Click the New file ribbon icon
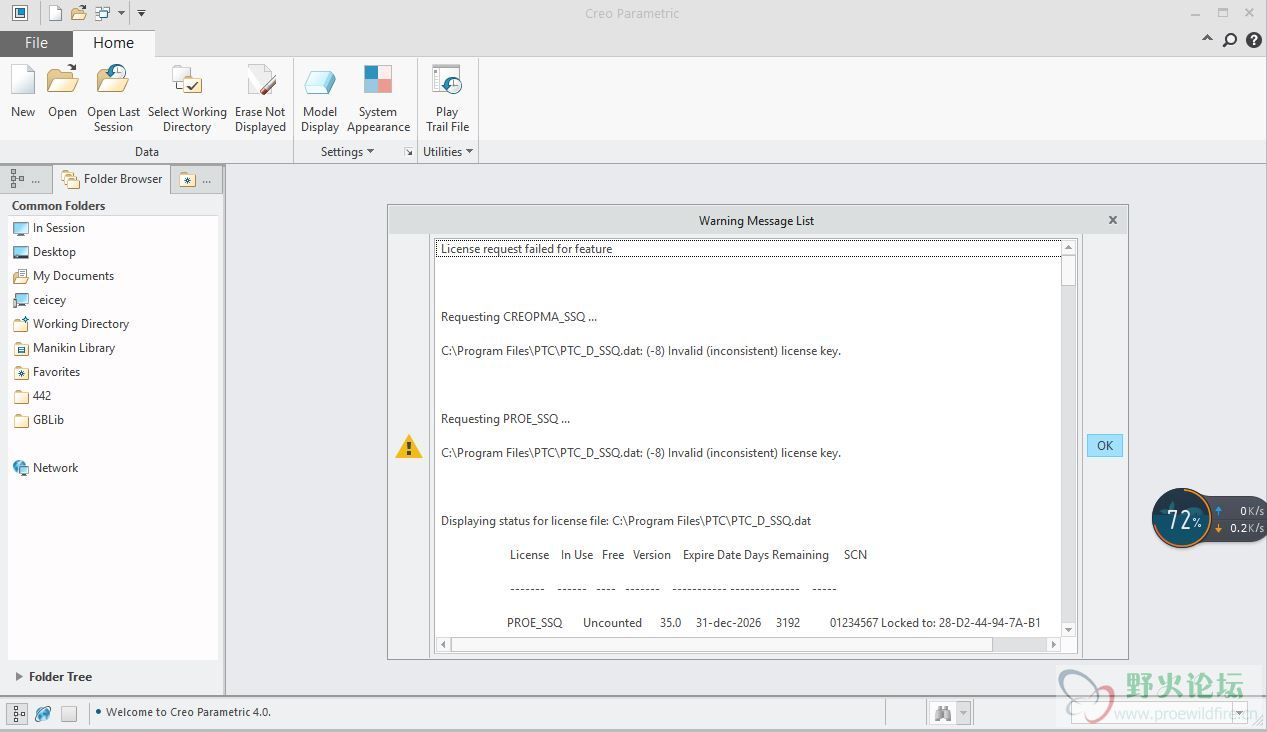1267x732 pixels. click(x=23, y=81)
